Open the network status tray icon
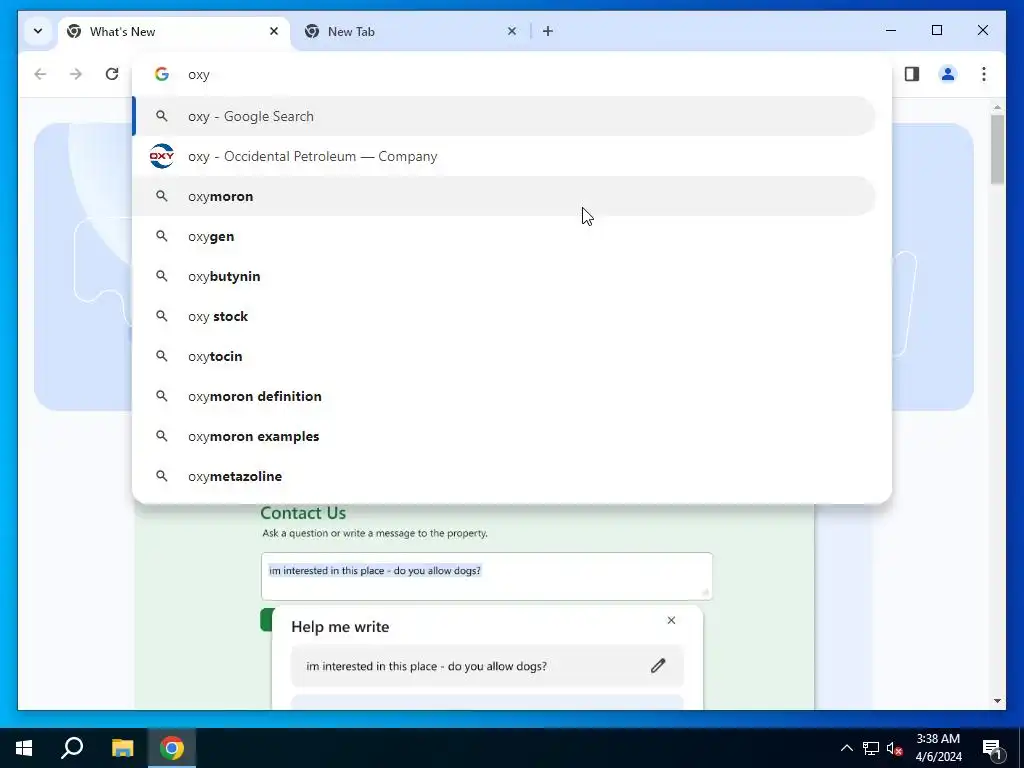This screenshot has width=1024, height=768. coord(871,748)
